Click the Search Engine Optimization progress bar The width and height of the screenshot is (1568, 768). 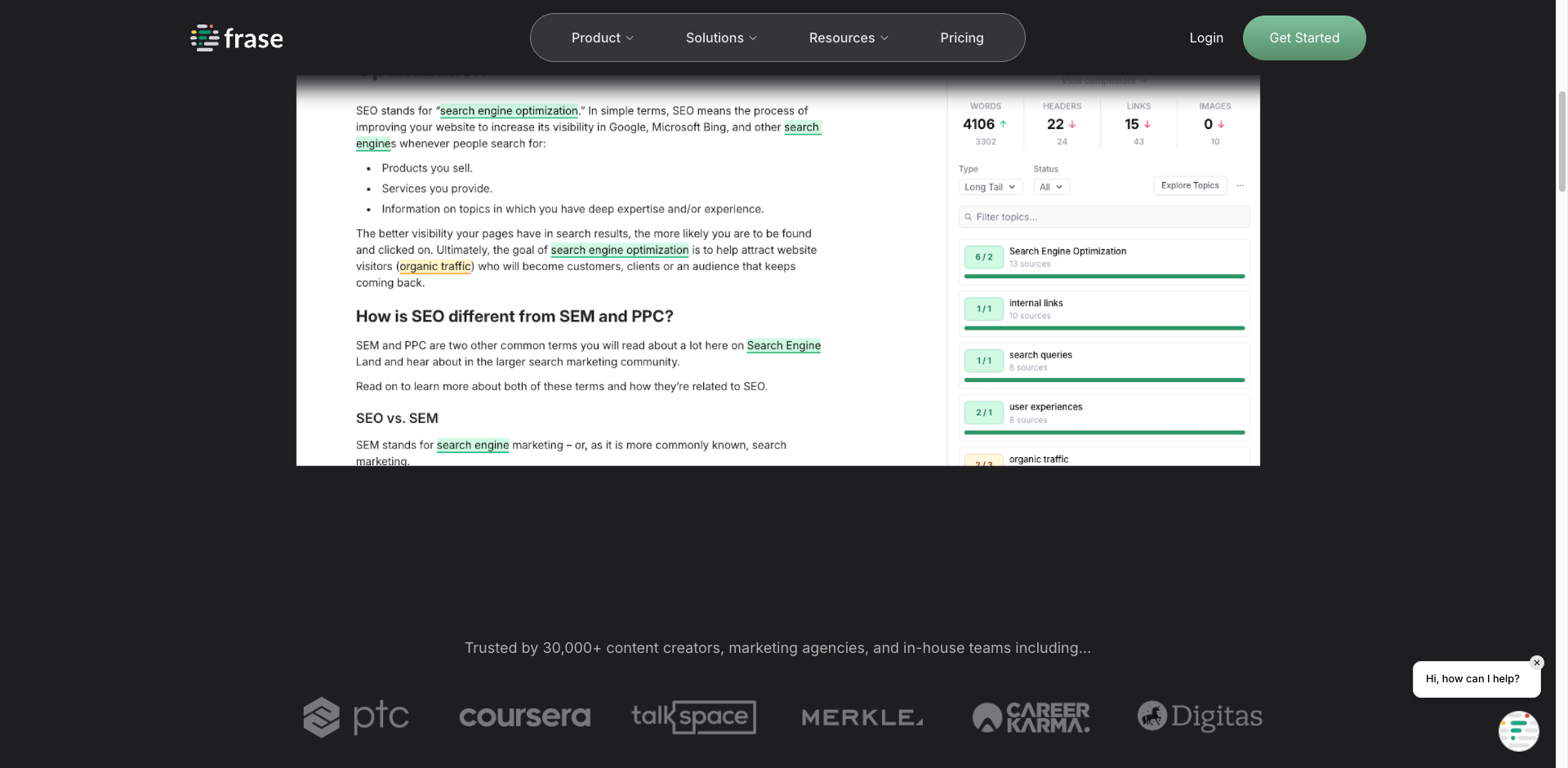pos(1104,277)
